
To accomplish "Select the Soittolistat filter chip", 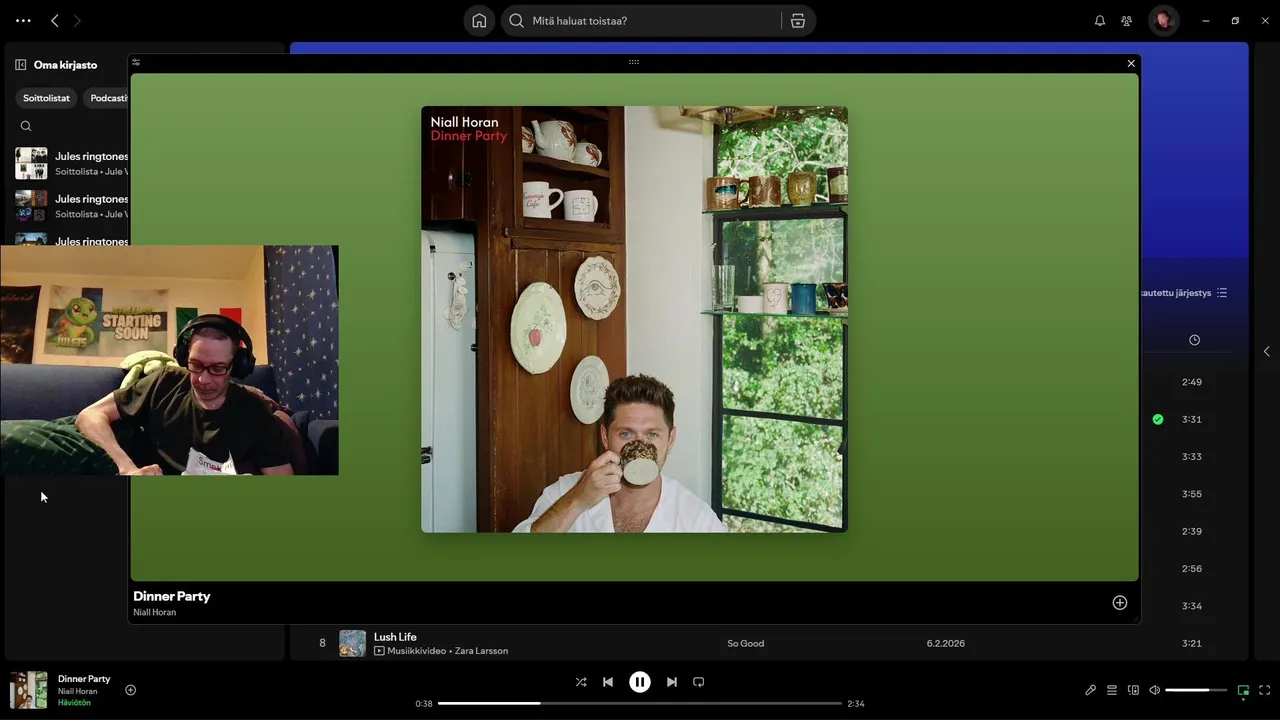I will [x=46, y=98].
